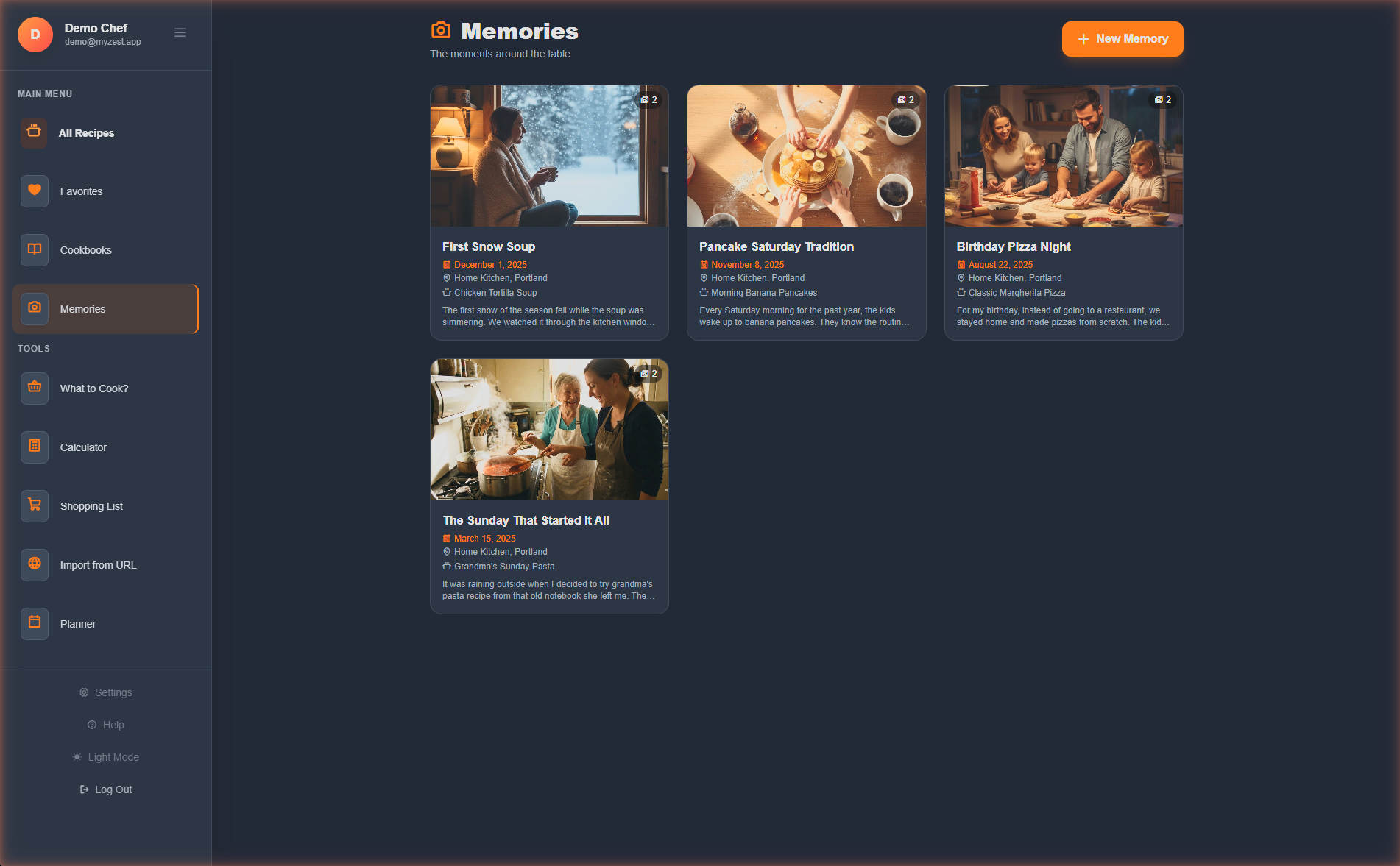1400x866 pixels.
Task: Click the New Memory button
Action: 1122,38
